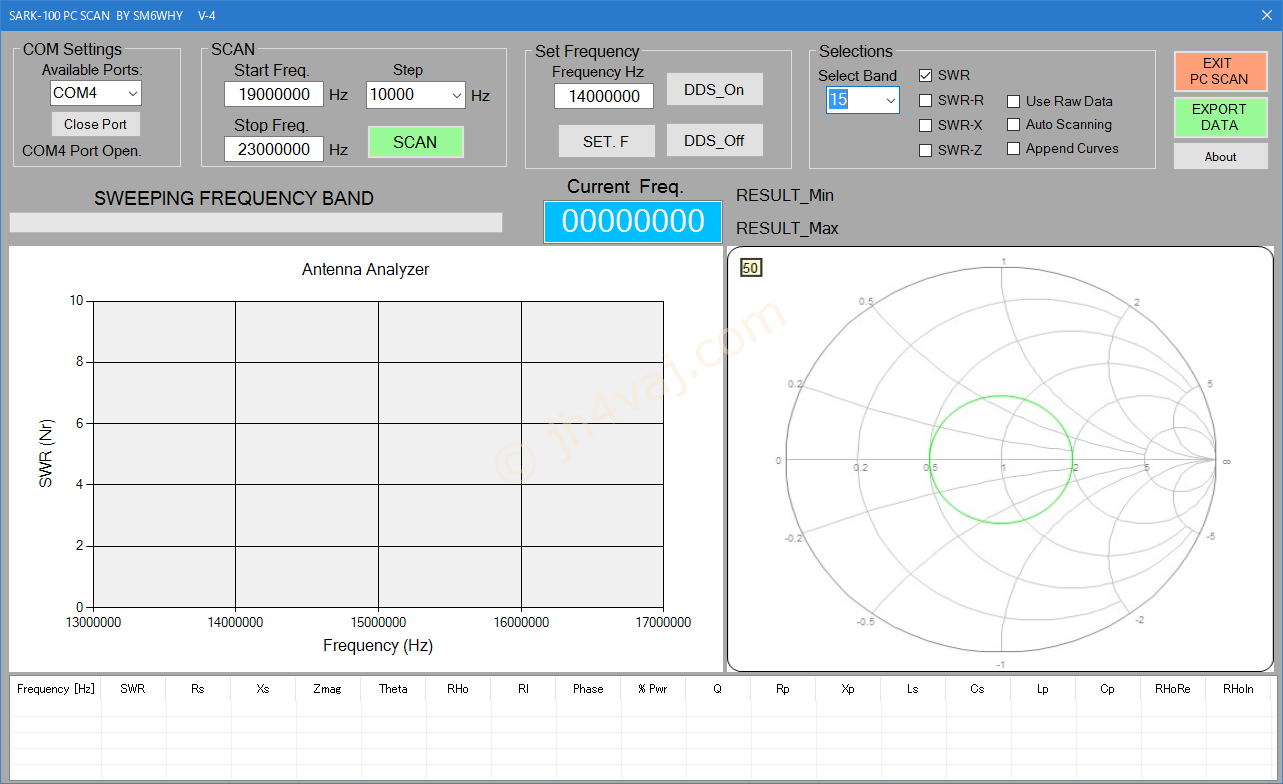The width and height of the screenshot is (1283, 784).
Task: Click the EXPORT DATA button
Action: pyautogui.click(x=1220, y=117)
